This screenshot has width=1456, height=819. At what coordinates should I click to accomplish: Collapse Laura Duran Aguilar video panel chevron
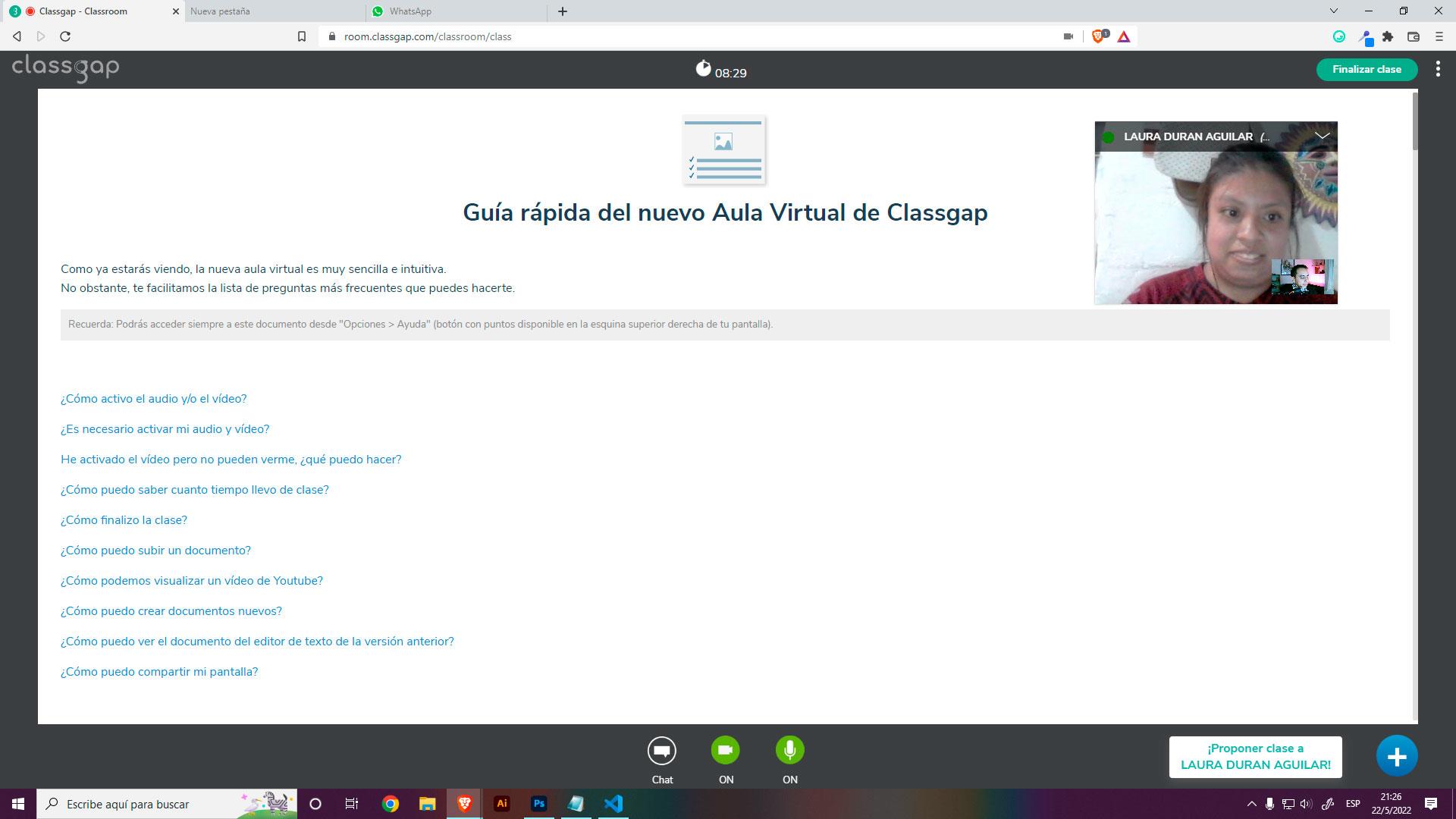click(x=1322, y=136)
